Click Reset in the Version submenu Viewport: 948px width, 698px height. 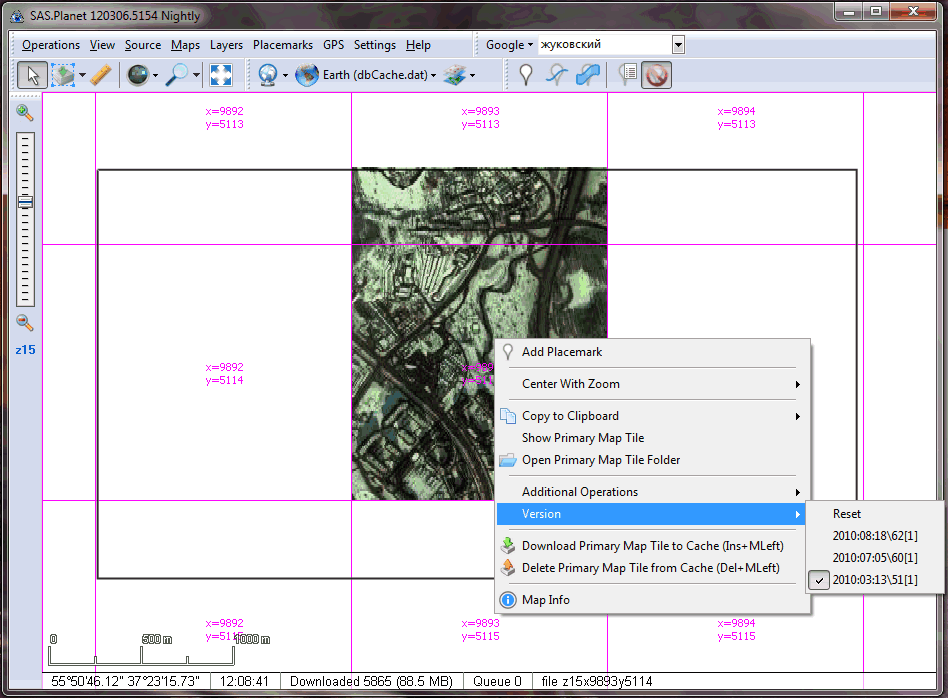point(847,514)
